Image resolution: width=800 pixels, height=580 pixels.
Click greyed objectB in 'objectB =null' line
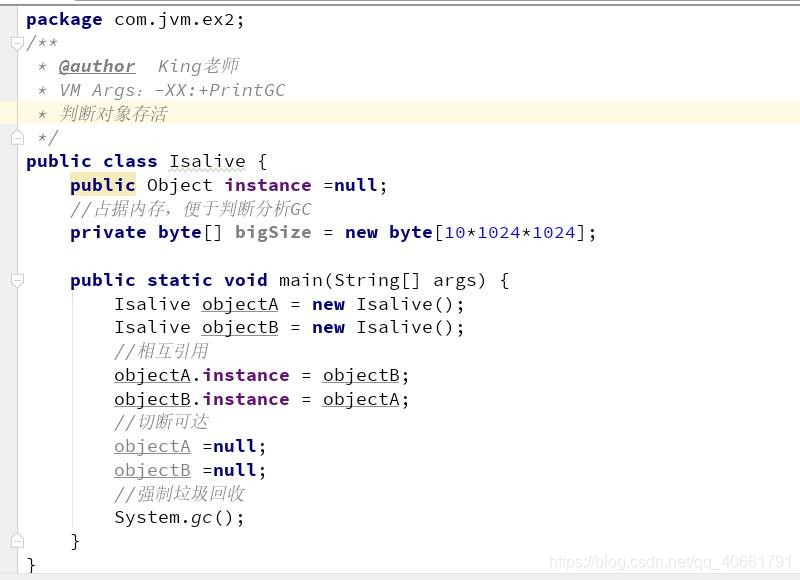[152, 470]
